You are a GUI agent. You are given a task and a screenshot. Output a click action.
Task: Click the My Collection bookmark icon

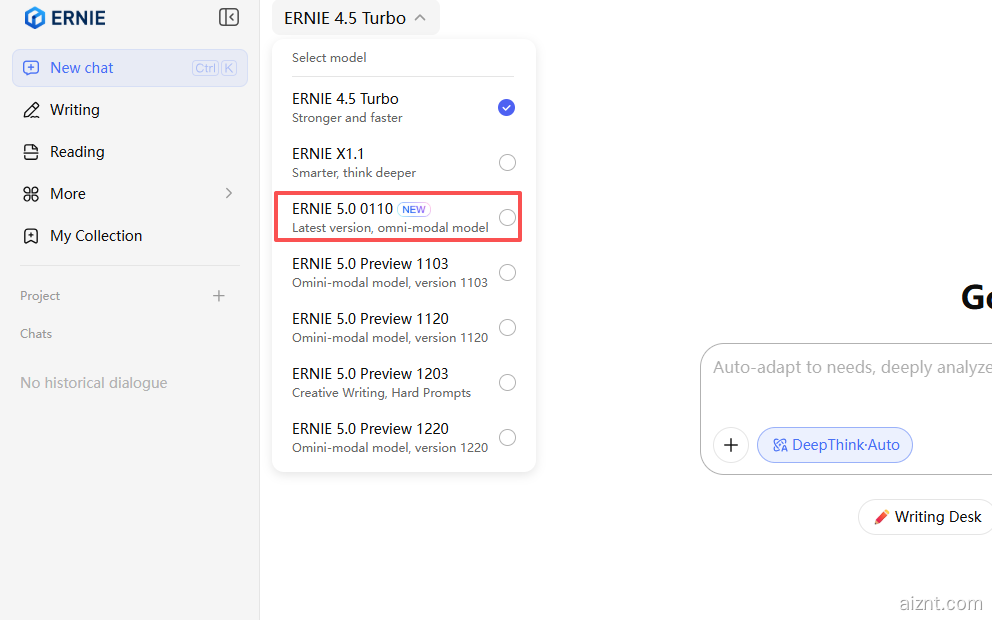[x=31, y=236]
